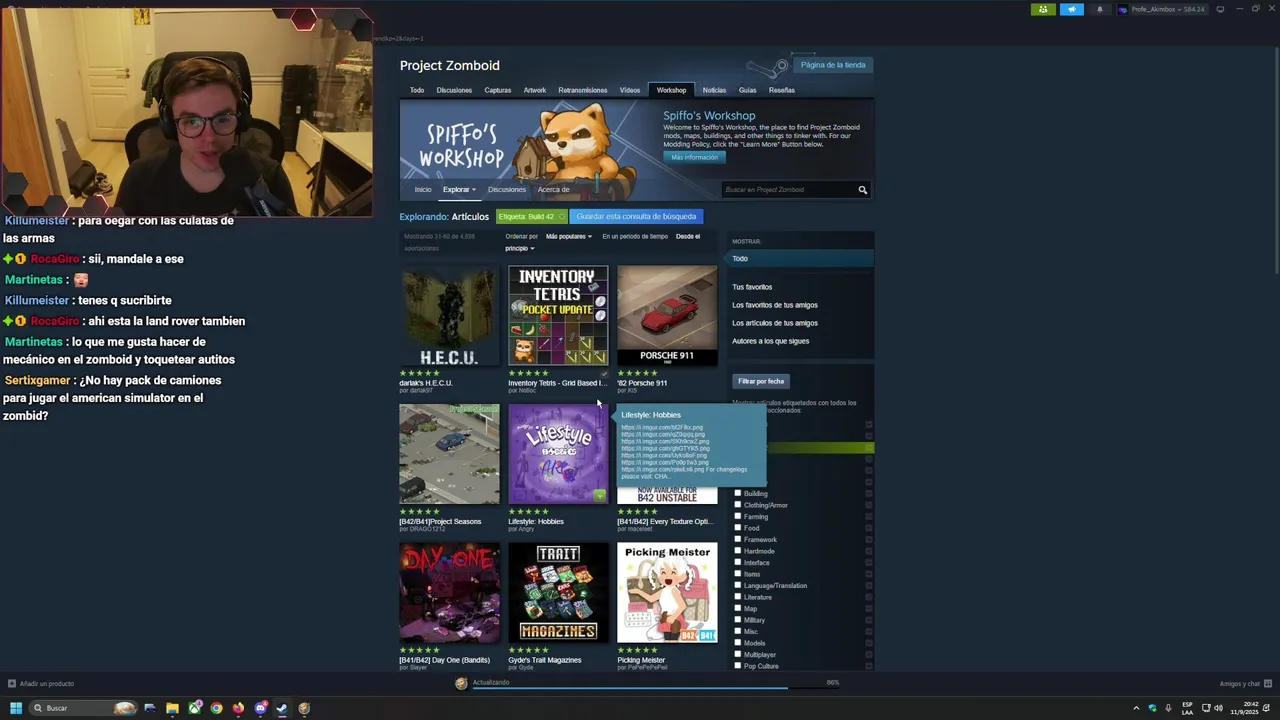
Task: Enable the Farming tag checkbox
Action: click(738, 516)
